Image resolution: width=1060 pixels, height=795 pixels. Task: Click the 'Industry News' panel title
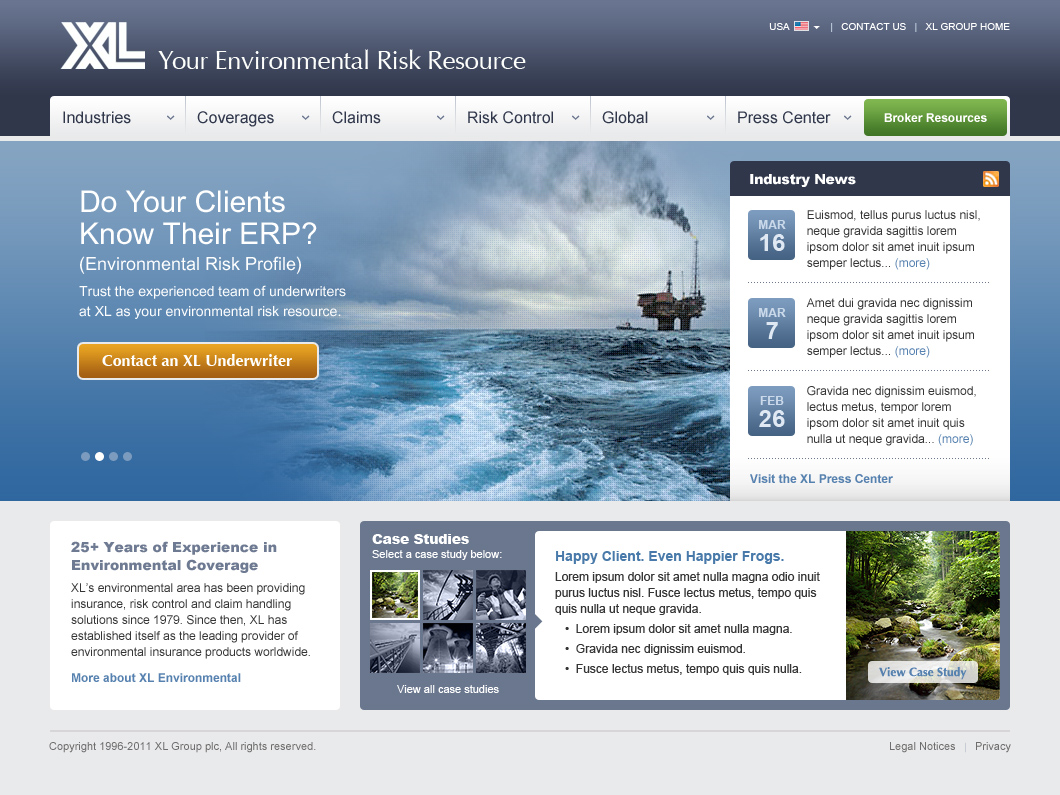coord(802,179)
